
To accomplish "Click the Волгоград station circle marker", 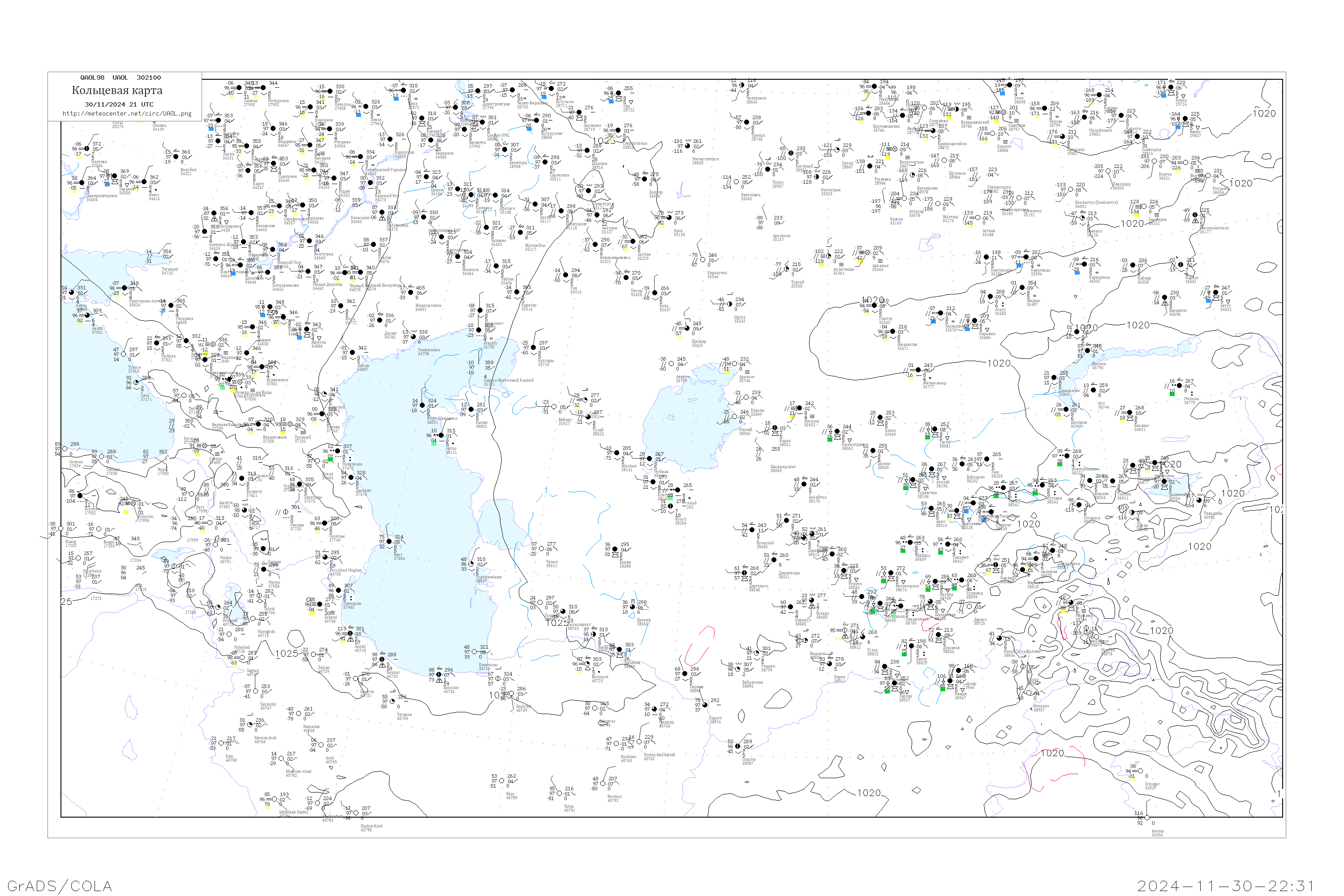I will coord(309,241).
